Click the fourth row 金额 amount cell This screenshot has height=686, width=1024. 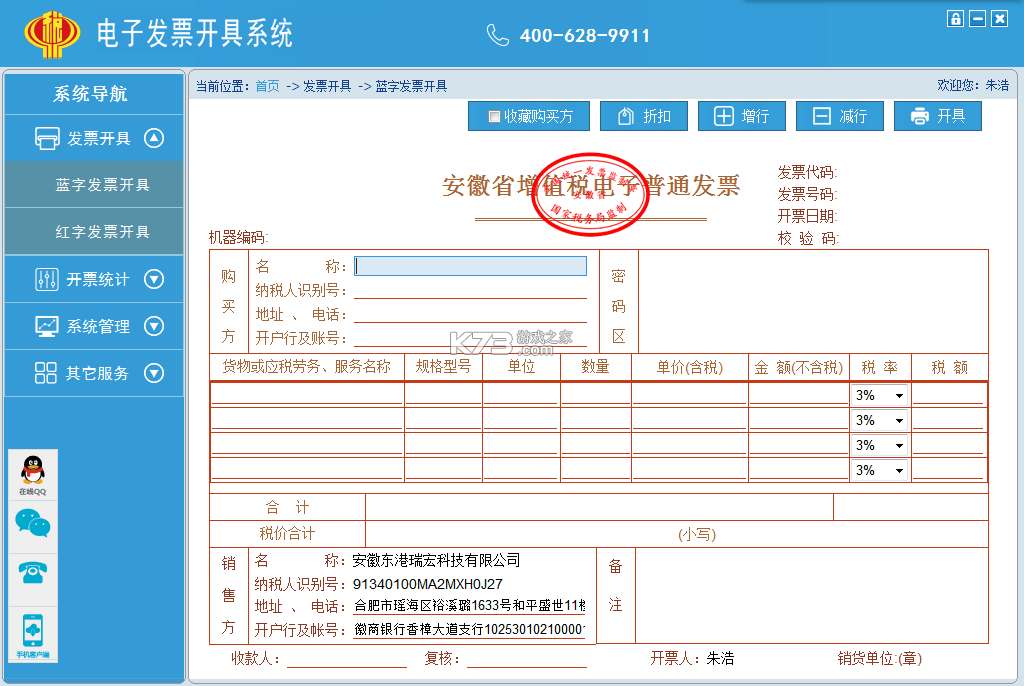(799, 469)
